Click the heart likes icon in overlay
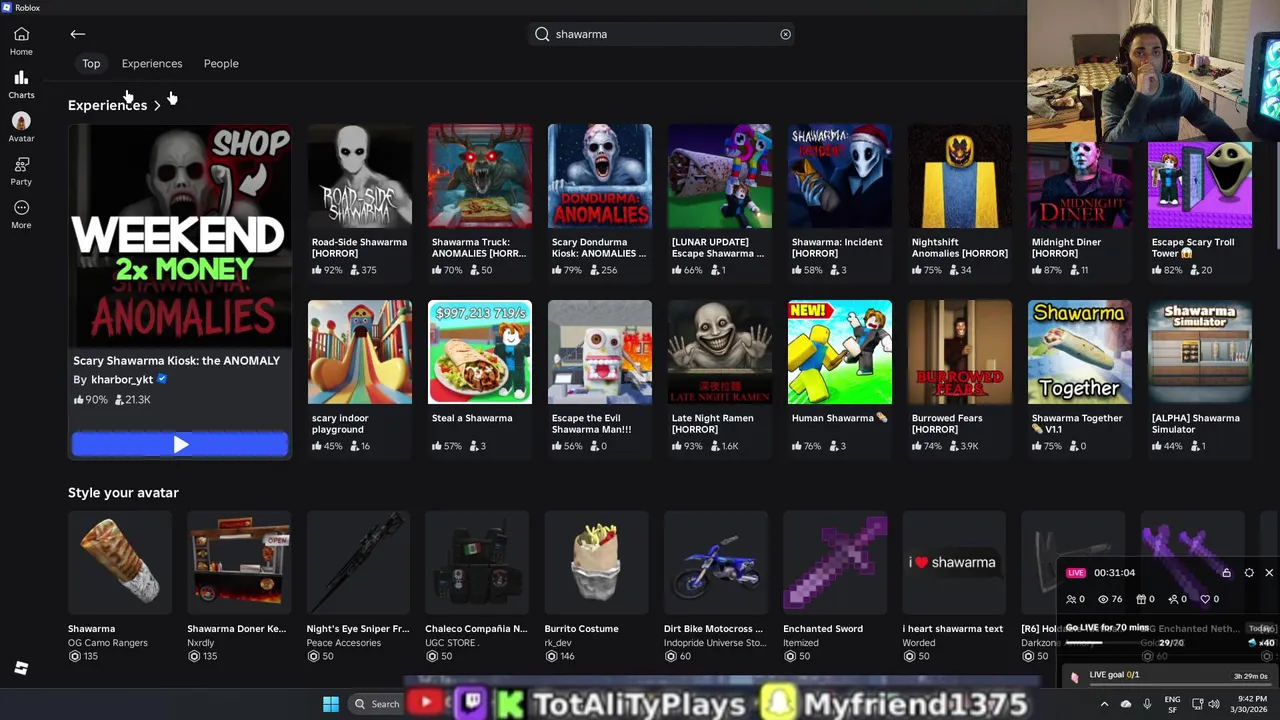This screenshot has height=720, width=1280. coord(1207,599)
